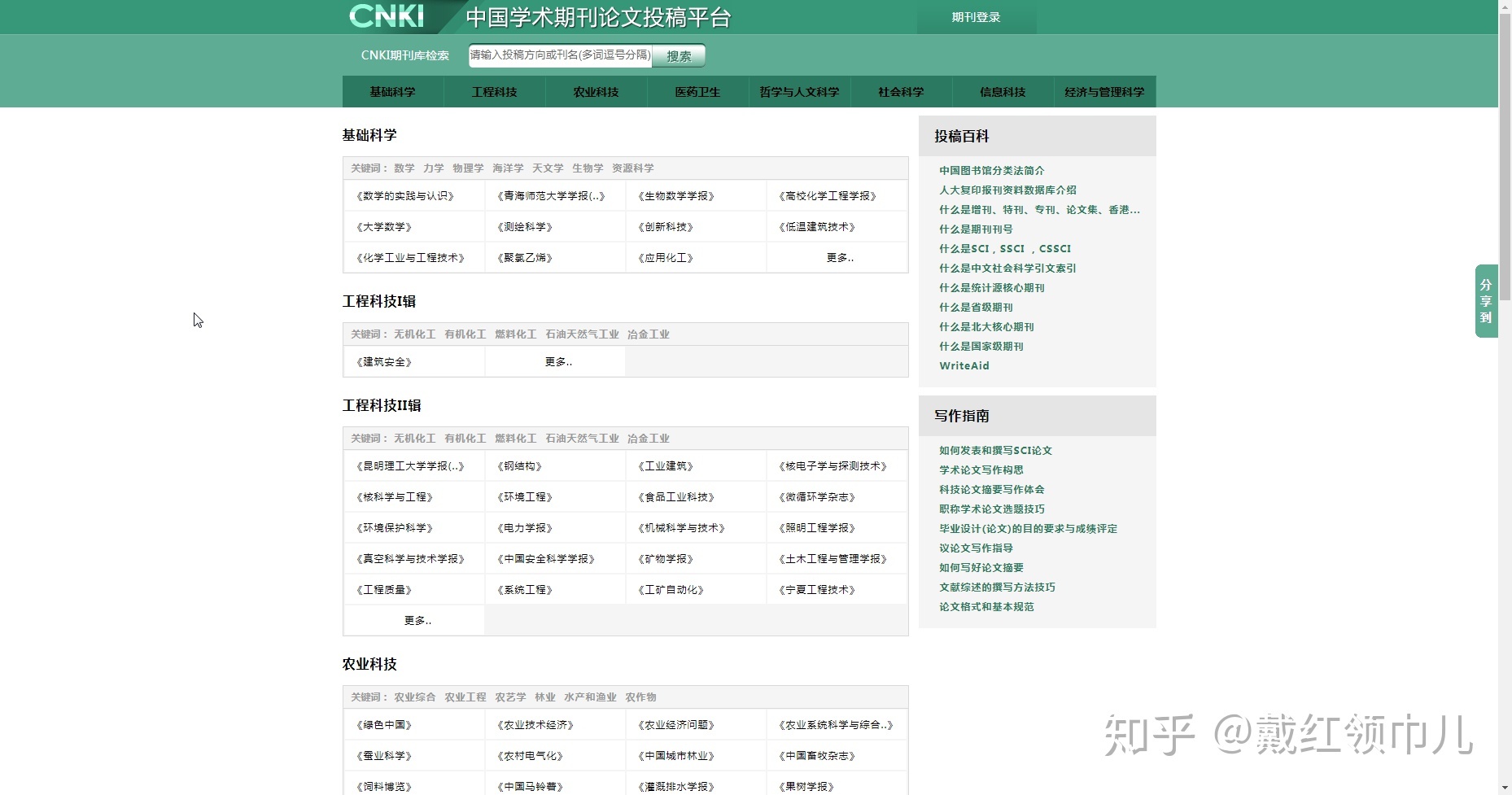
Task: Select the 社会科学 navigation tab
Action: coord(901,92)
